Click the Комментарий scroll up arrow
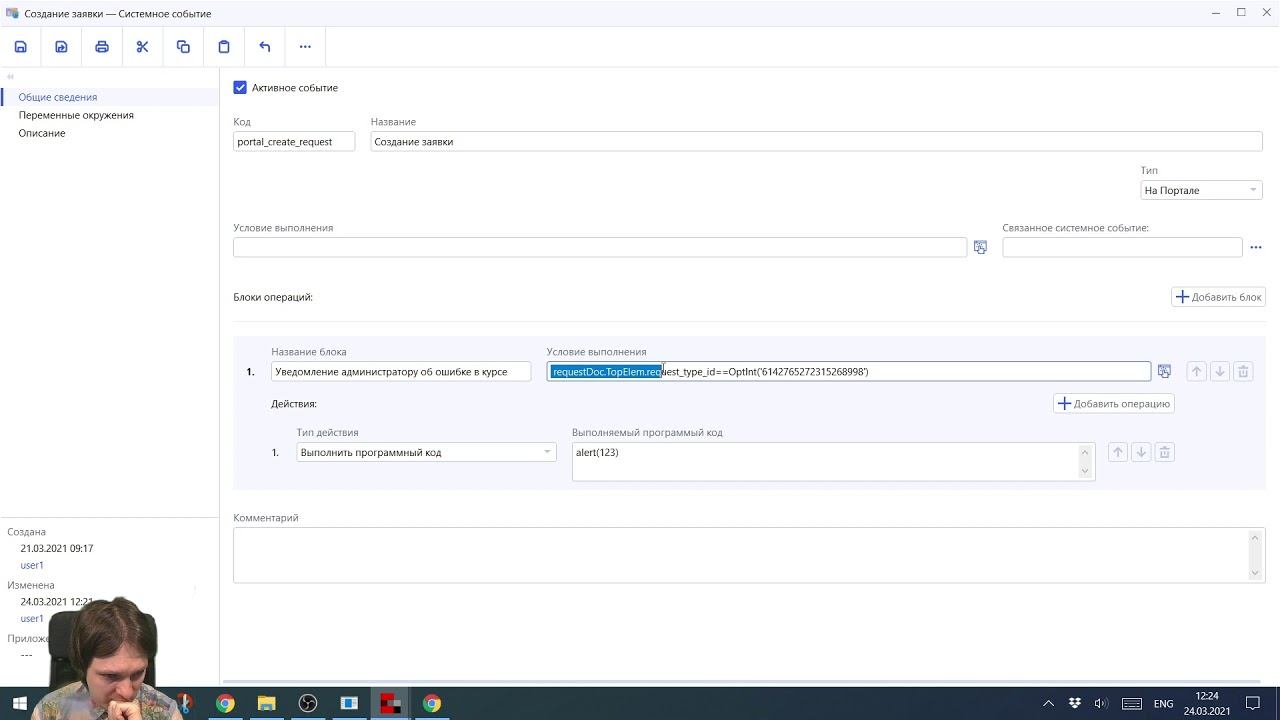Screen dimensions: 1280x720 click(x=1256, y=537)
